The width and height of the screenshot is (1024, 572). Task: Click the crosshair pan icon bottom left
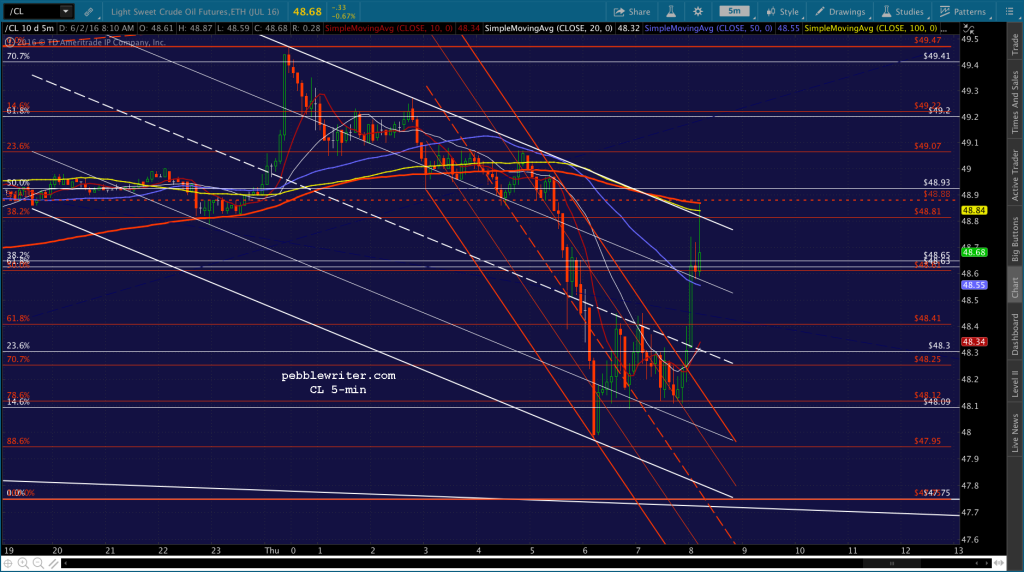(8, 563)
